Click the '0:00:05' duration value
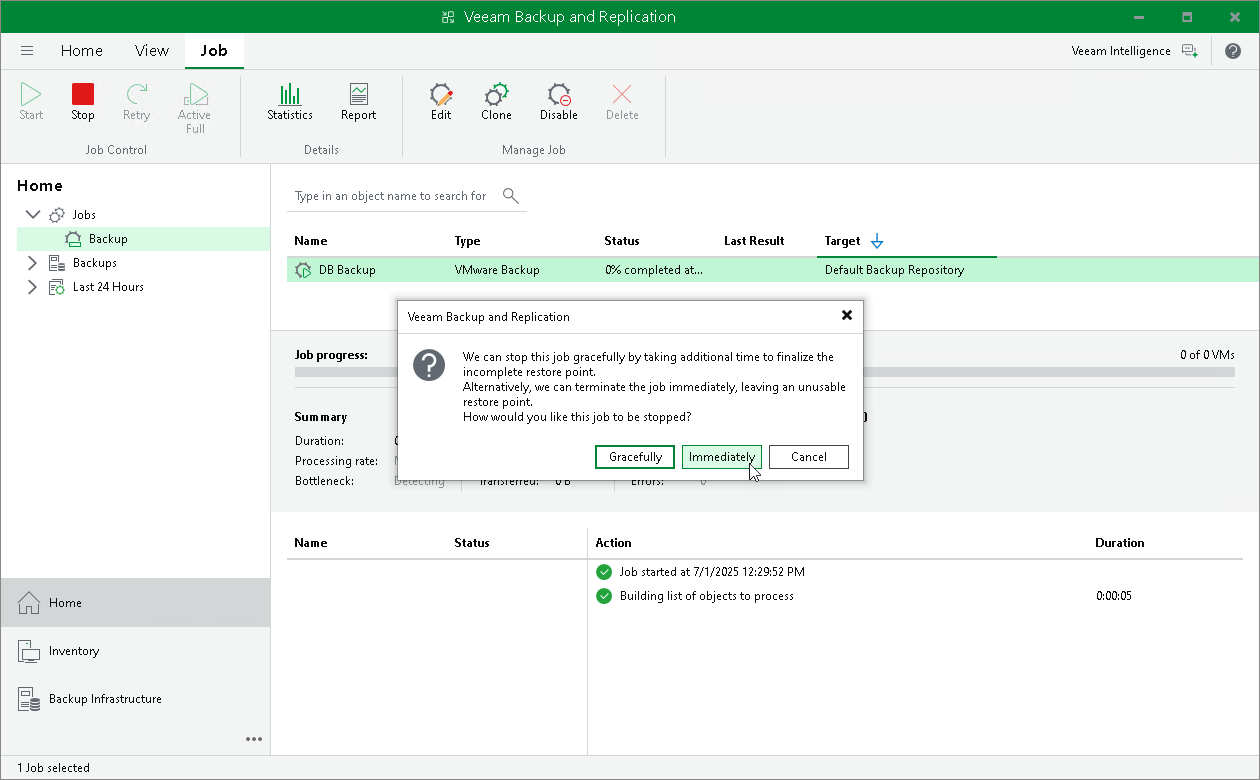Image resolution: width=1260 pixels, height=780 pixels. pyautogui.click(x=1114, y=596)
